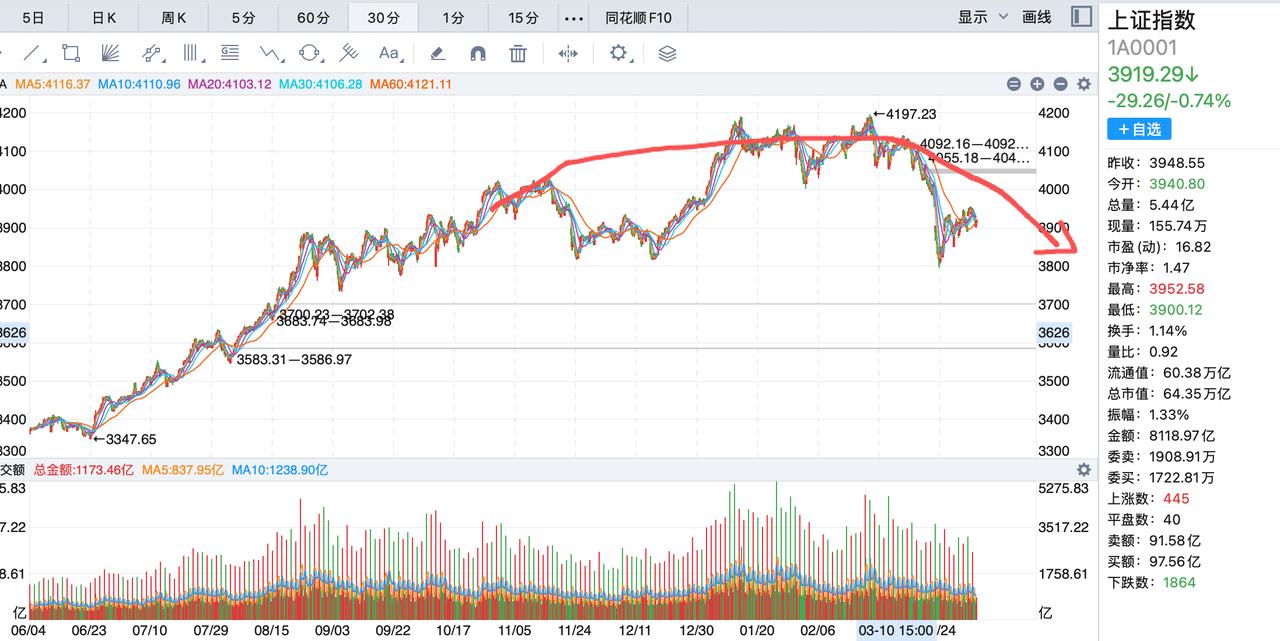Zoom out the chart with minus icon
Screen dimensions: 1280x641
(x=1060, y=85)
